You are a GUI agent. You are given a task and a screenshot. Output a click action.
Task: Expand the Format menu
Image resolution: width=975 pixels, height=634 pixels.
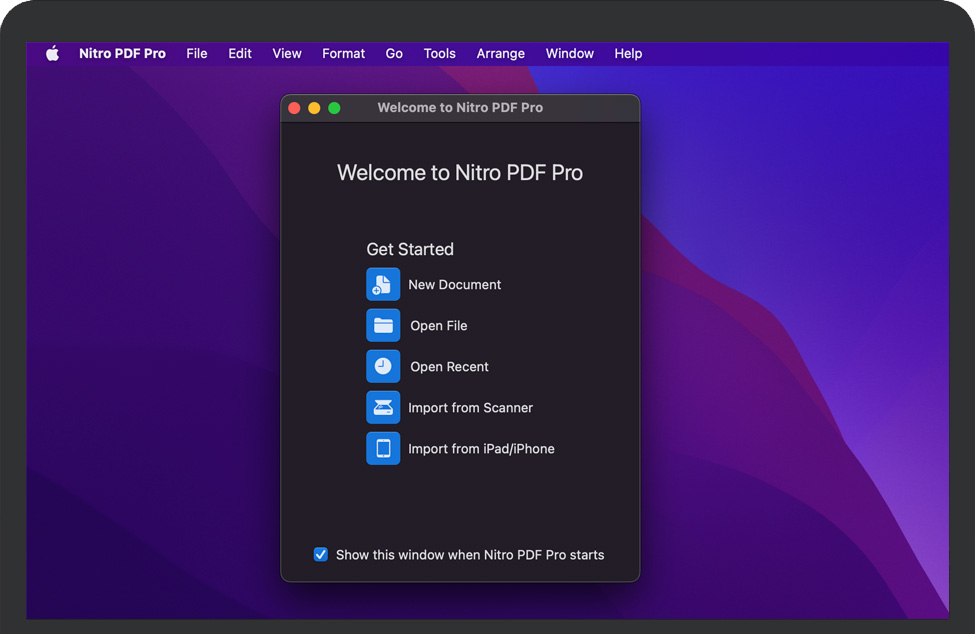coord(343,54)
